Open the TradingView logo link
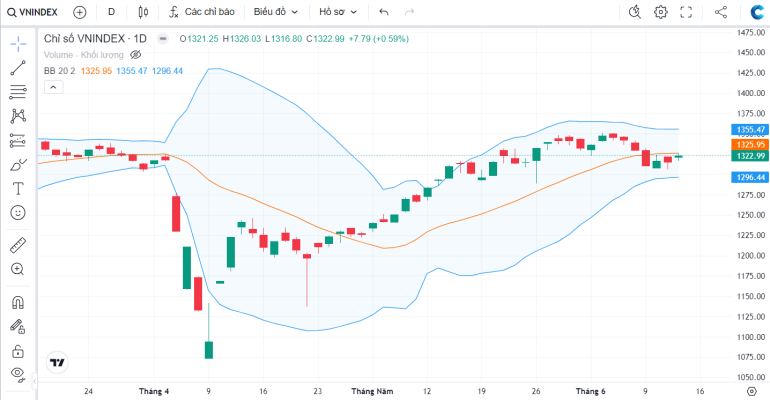 tap(57, 363)
